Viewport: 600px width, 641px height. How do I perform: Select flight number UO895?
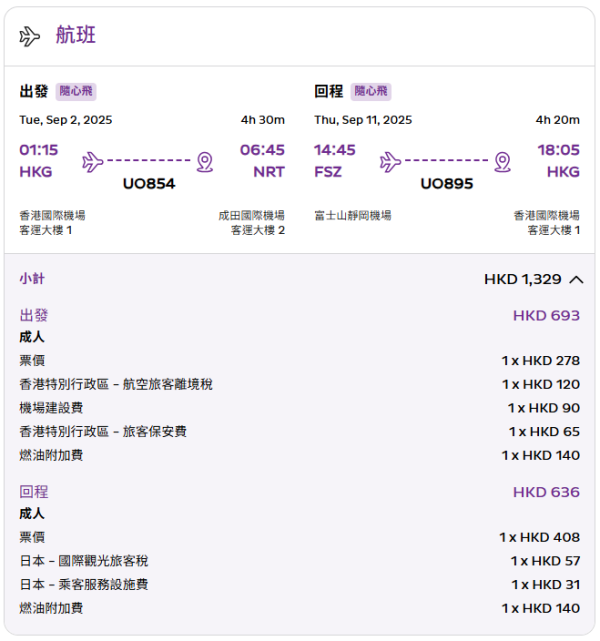447,184
